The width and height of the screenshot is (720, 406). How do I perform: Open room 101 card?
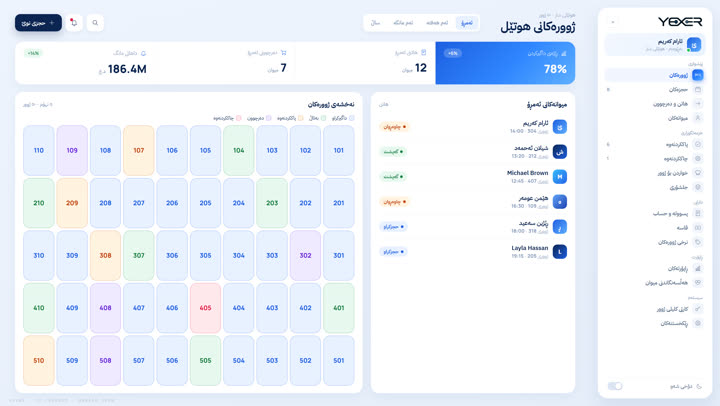coord(339,150)
